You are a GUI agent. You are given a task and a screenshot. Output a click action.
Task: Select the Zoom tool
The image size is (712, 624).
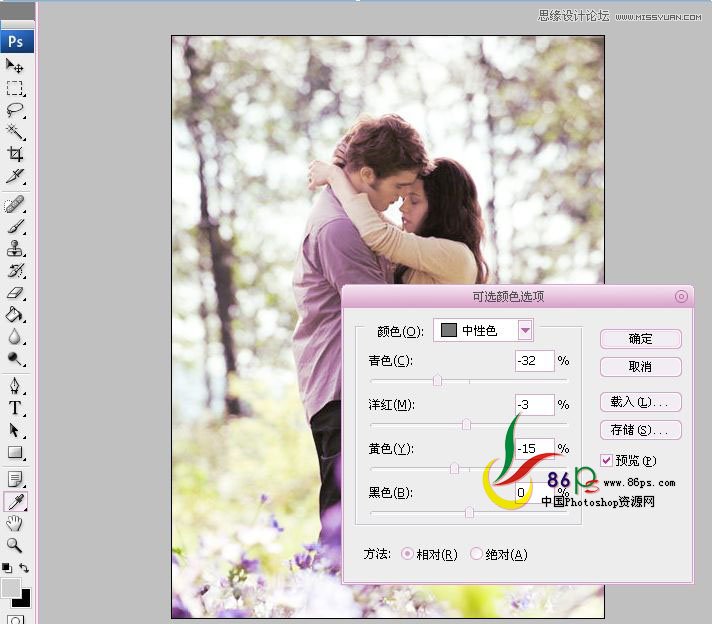pos(15,545)
